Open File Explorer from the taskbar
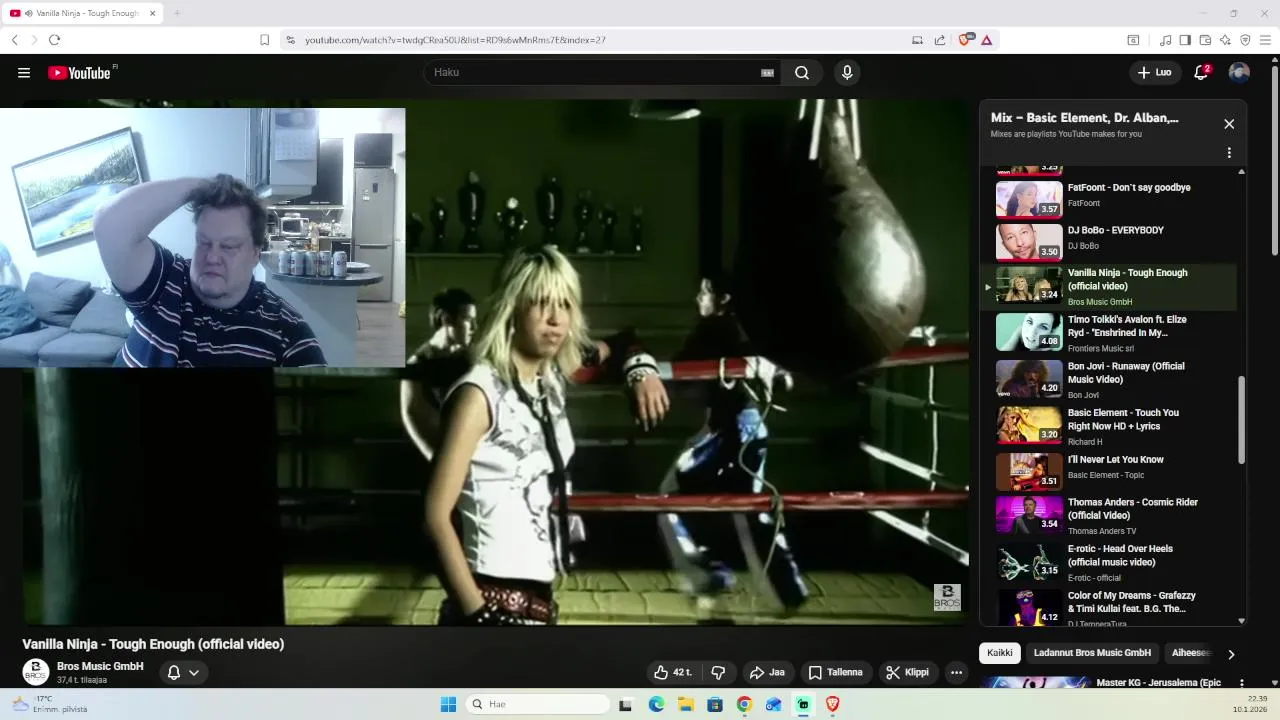Screen dimensions: 1280x720 (x=685, y=704)
